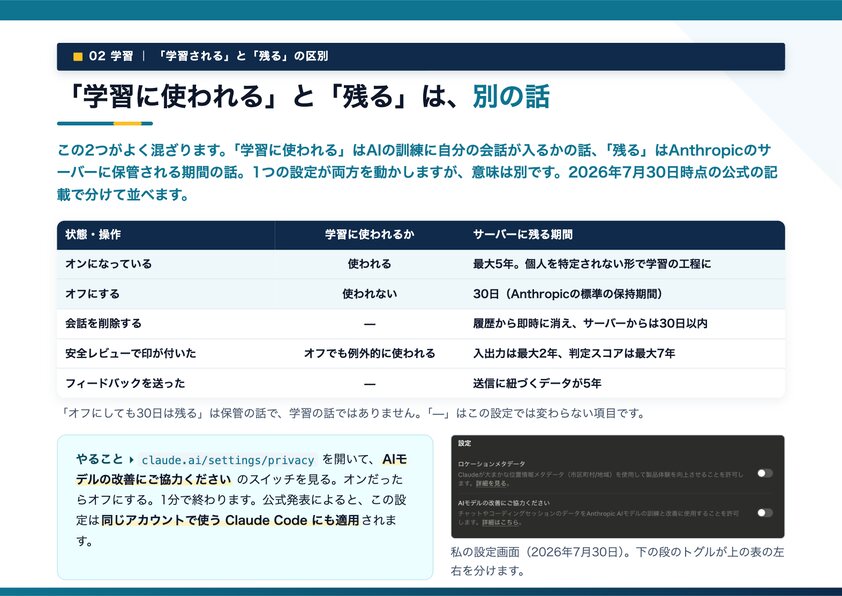Click the small arrow after やること
842x596 pixels.
(x=132, y=460)
